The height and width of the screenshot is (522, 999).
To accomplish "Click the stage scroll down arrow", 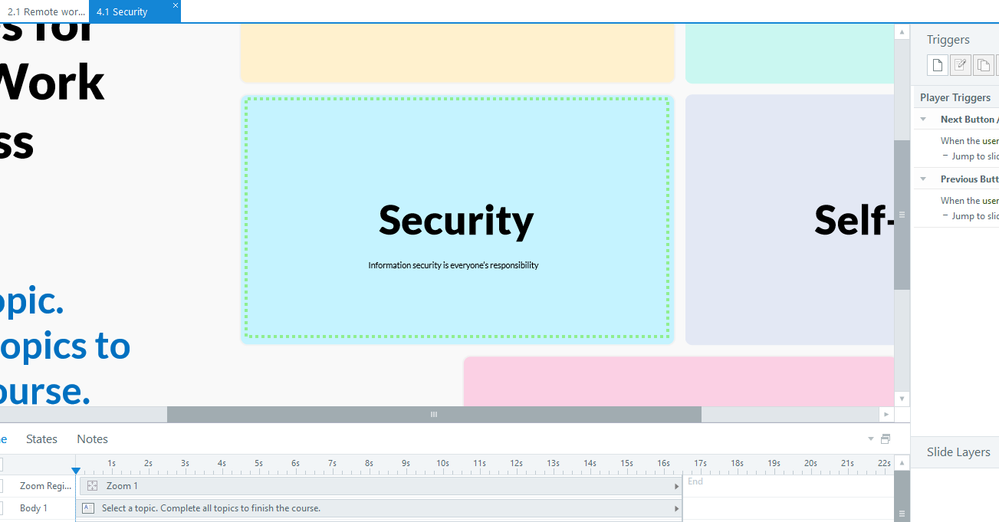I will 902,399.
